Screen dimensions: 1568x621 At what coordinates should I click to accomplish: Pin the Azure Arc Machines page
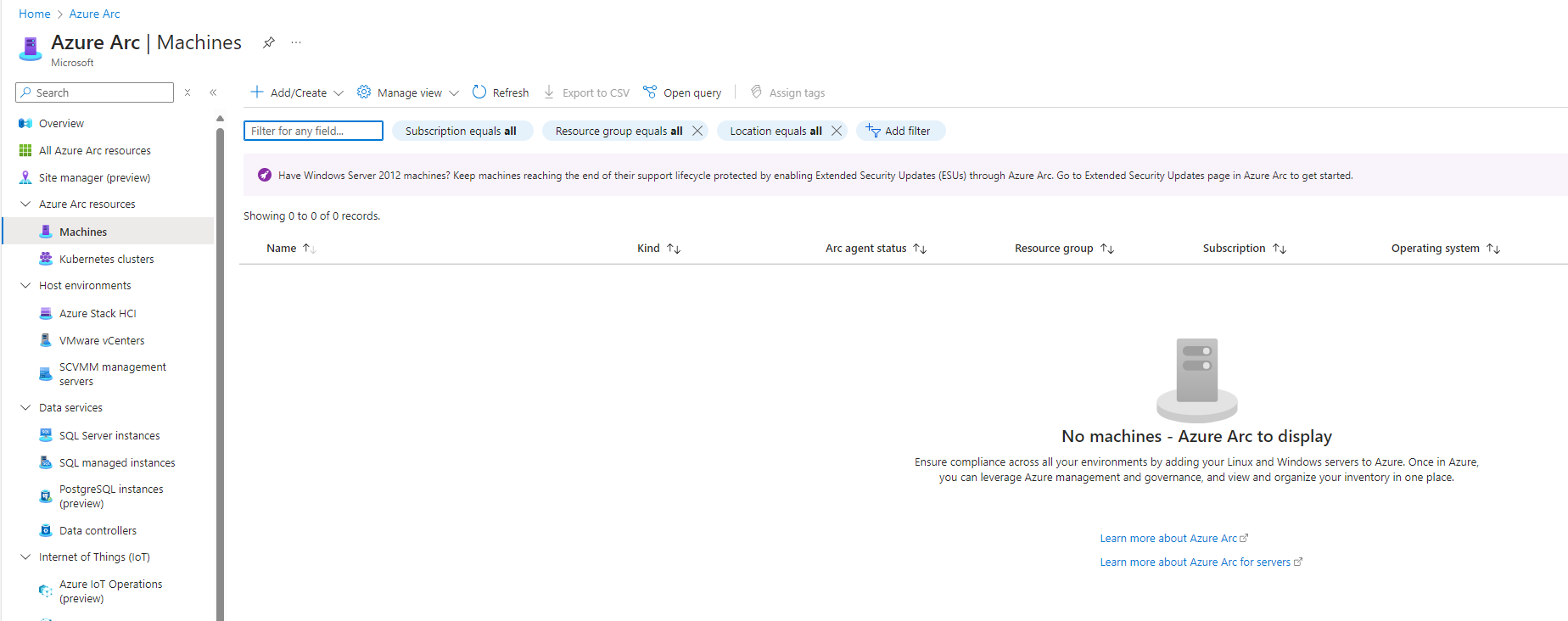268,42
